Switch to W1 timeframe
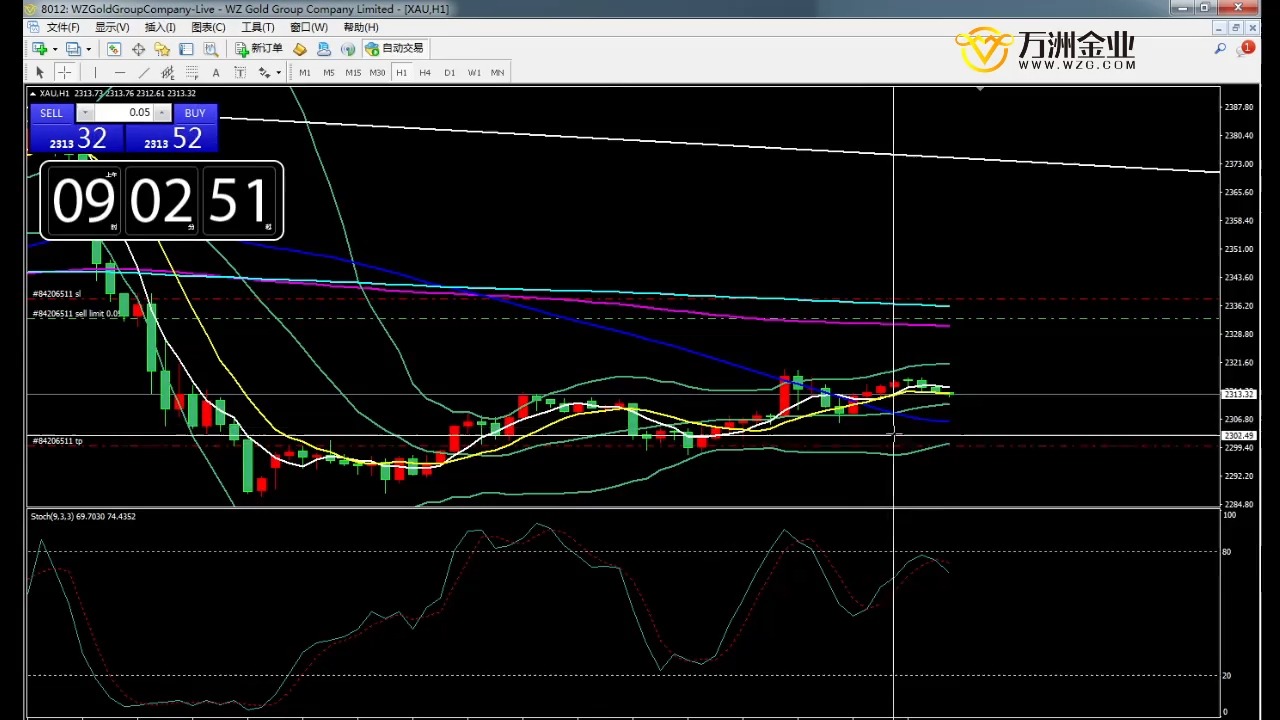The height and width of the screenshot is (720, 1280). tap(474, 72)
